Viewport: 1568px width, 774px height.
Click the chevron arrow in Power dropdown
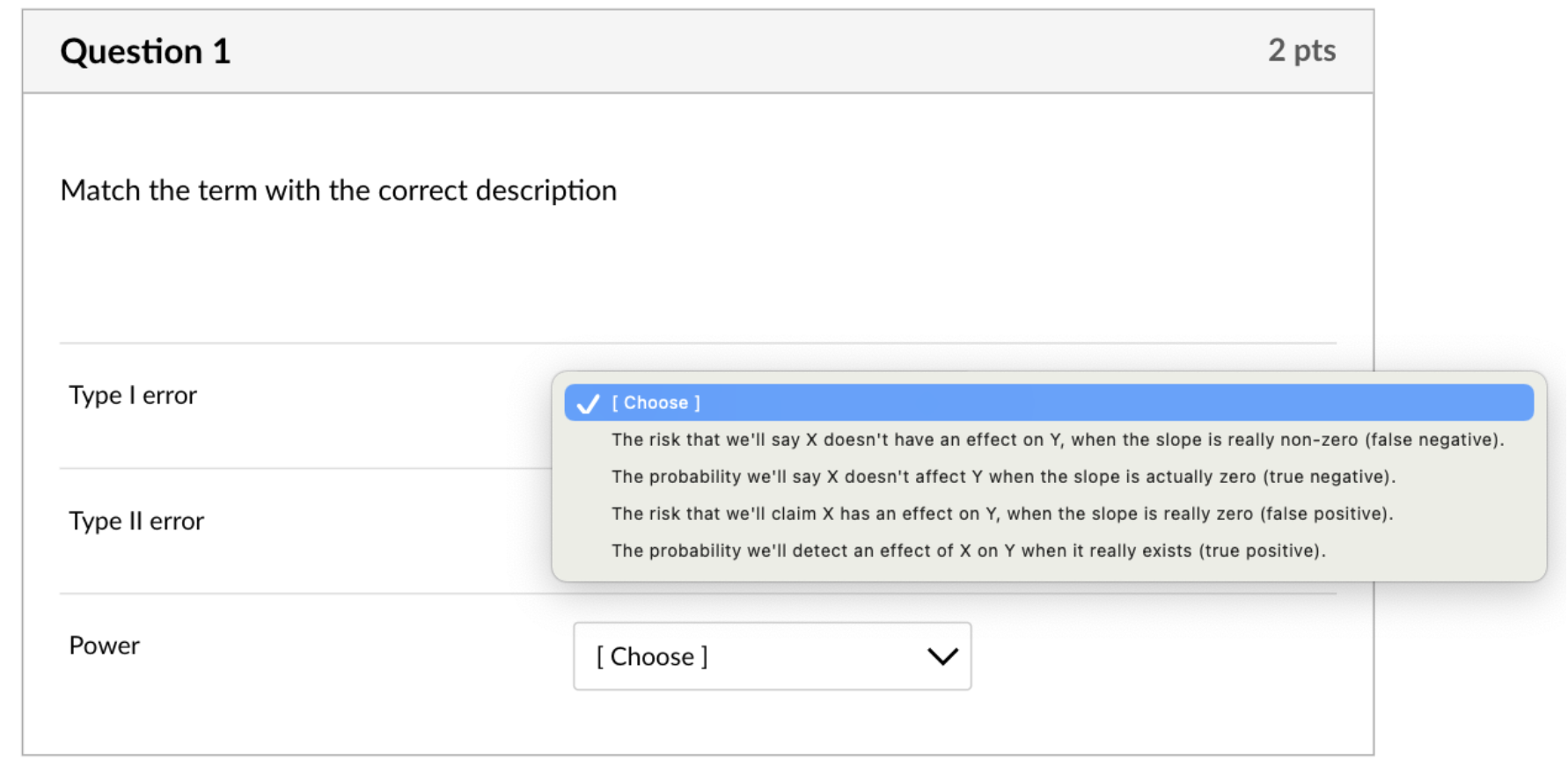click(942, 656)
